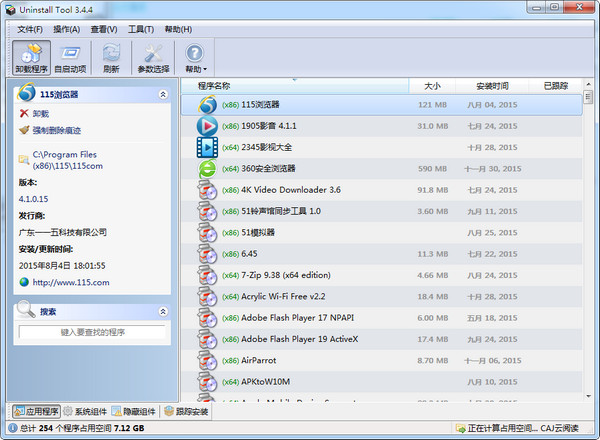Select 4K Video Downloader 3.6 row
The height and width of the screenshot is (440, 600).
pos(382,190)
